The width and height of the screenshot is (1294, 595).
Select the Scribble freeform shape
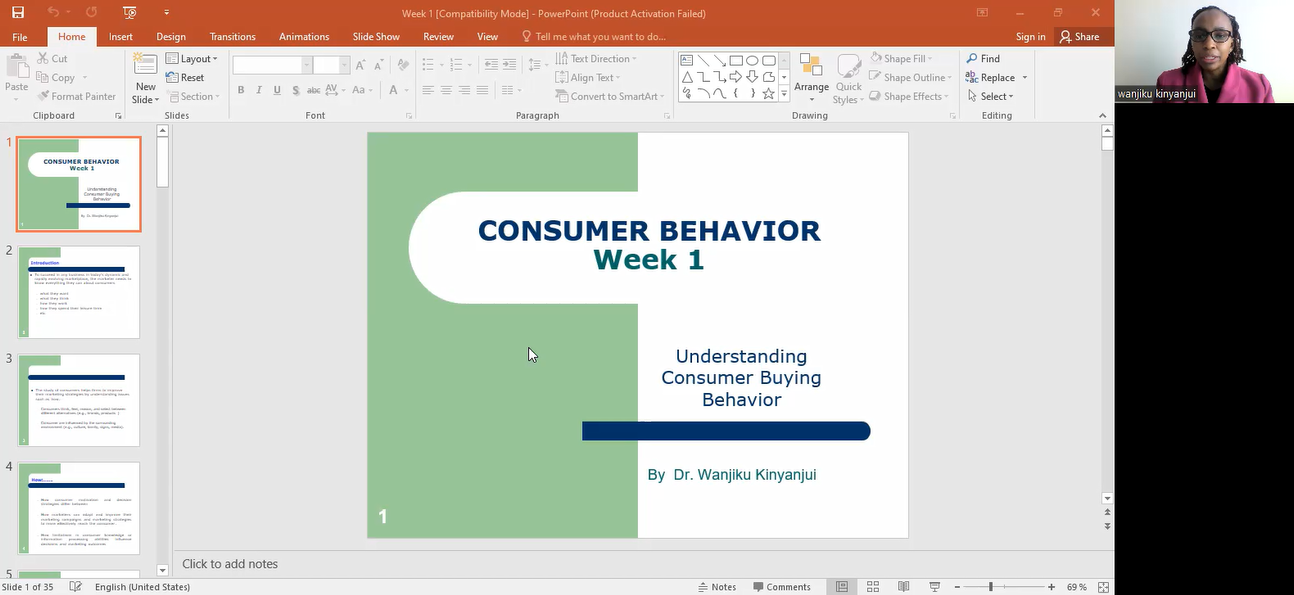(687, 94)
